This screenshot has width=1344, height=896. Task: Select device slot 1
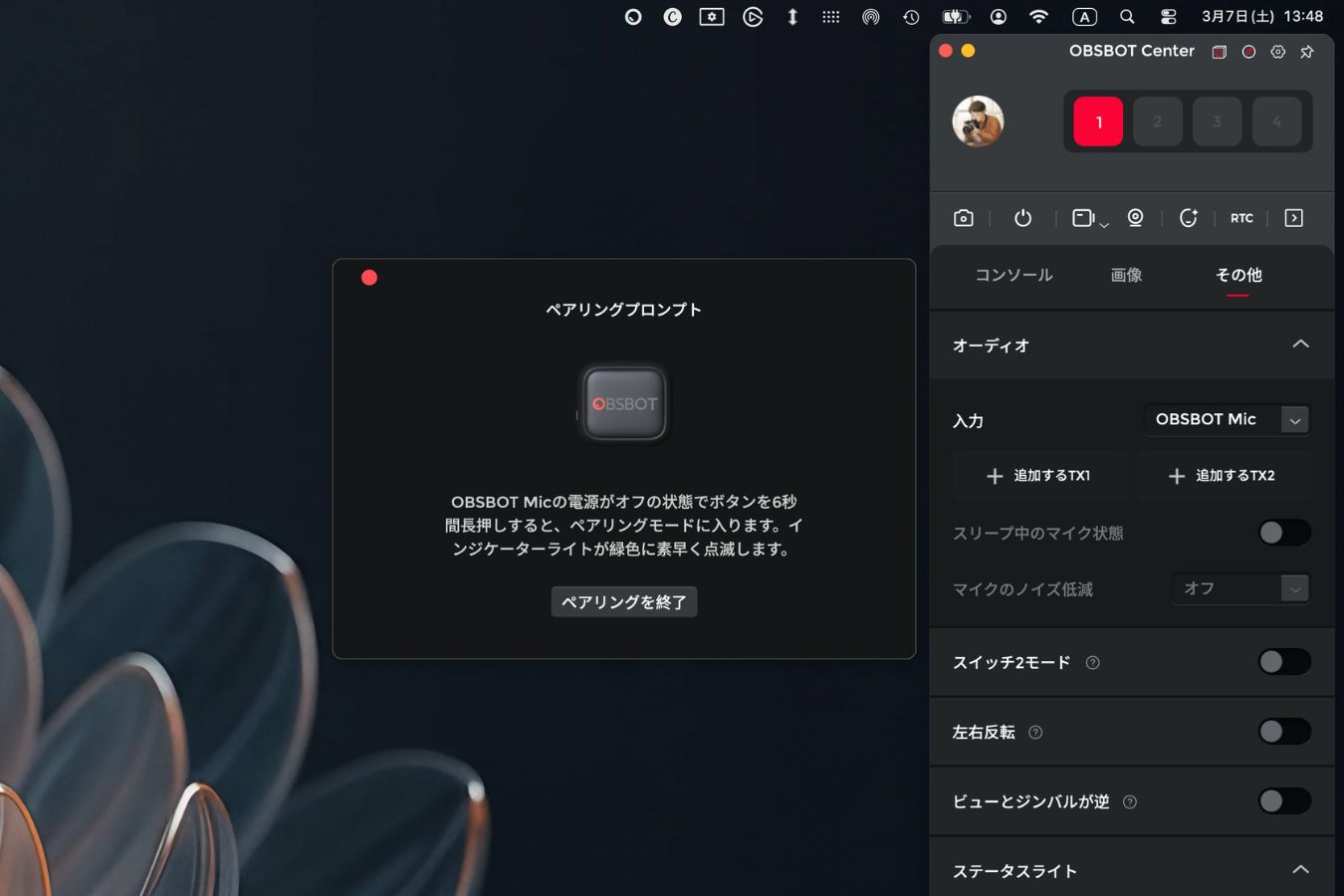click(1098, 121)
